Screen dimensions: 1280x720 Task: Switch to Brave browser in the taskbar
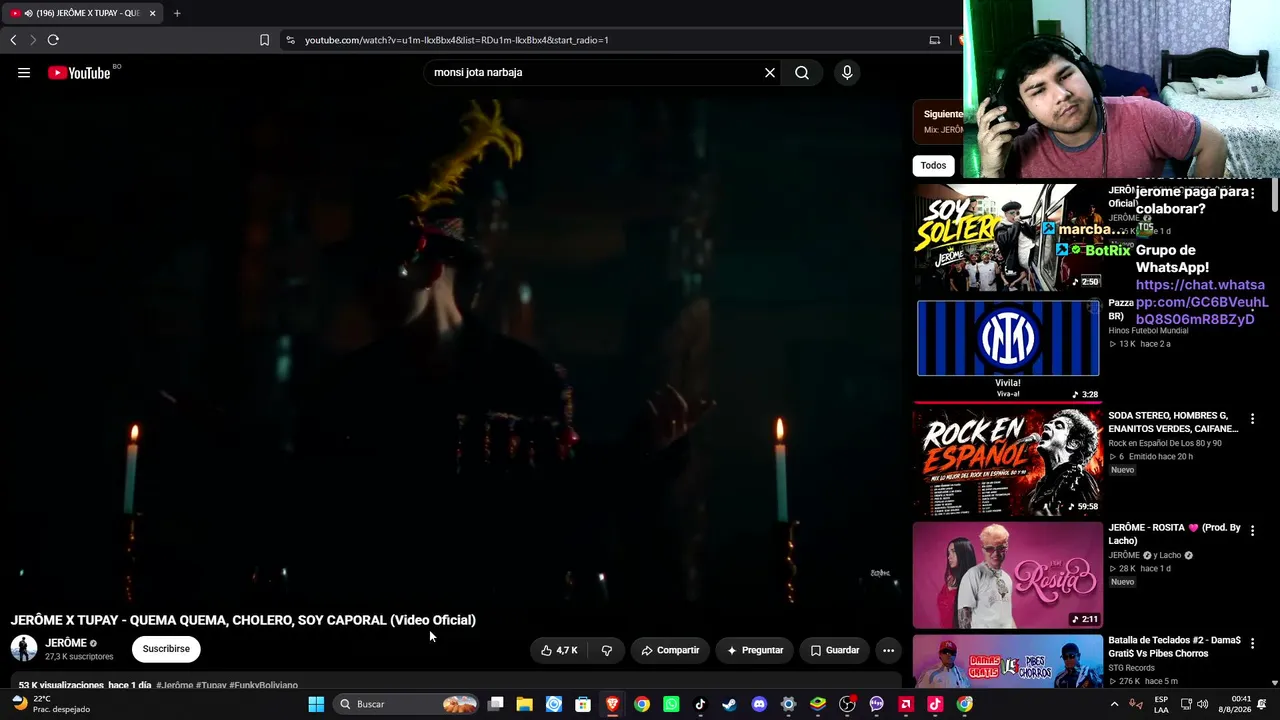tap(612, 704)
